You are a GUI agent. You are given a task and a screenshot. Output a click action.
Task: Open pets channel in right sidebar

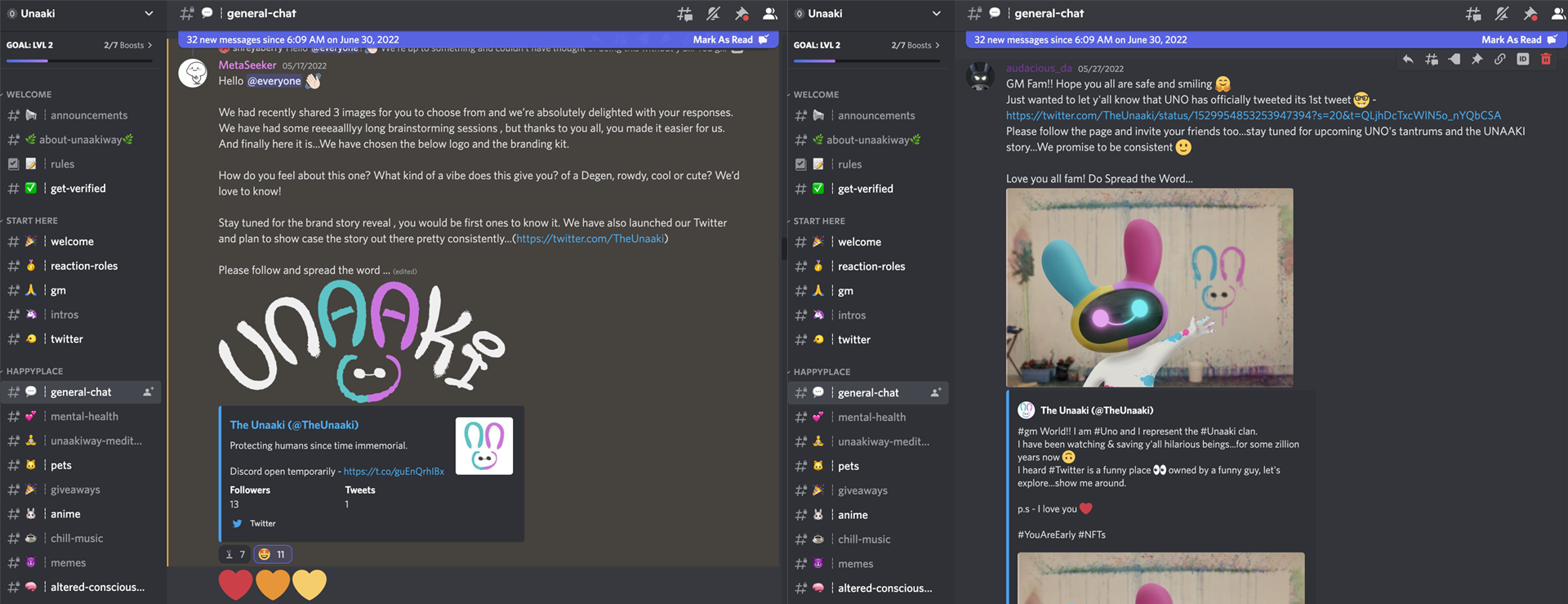point(869,466)
